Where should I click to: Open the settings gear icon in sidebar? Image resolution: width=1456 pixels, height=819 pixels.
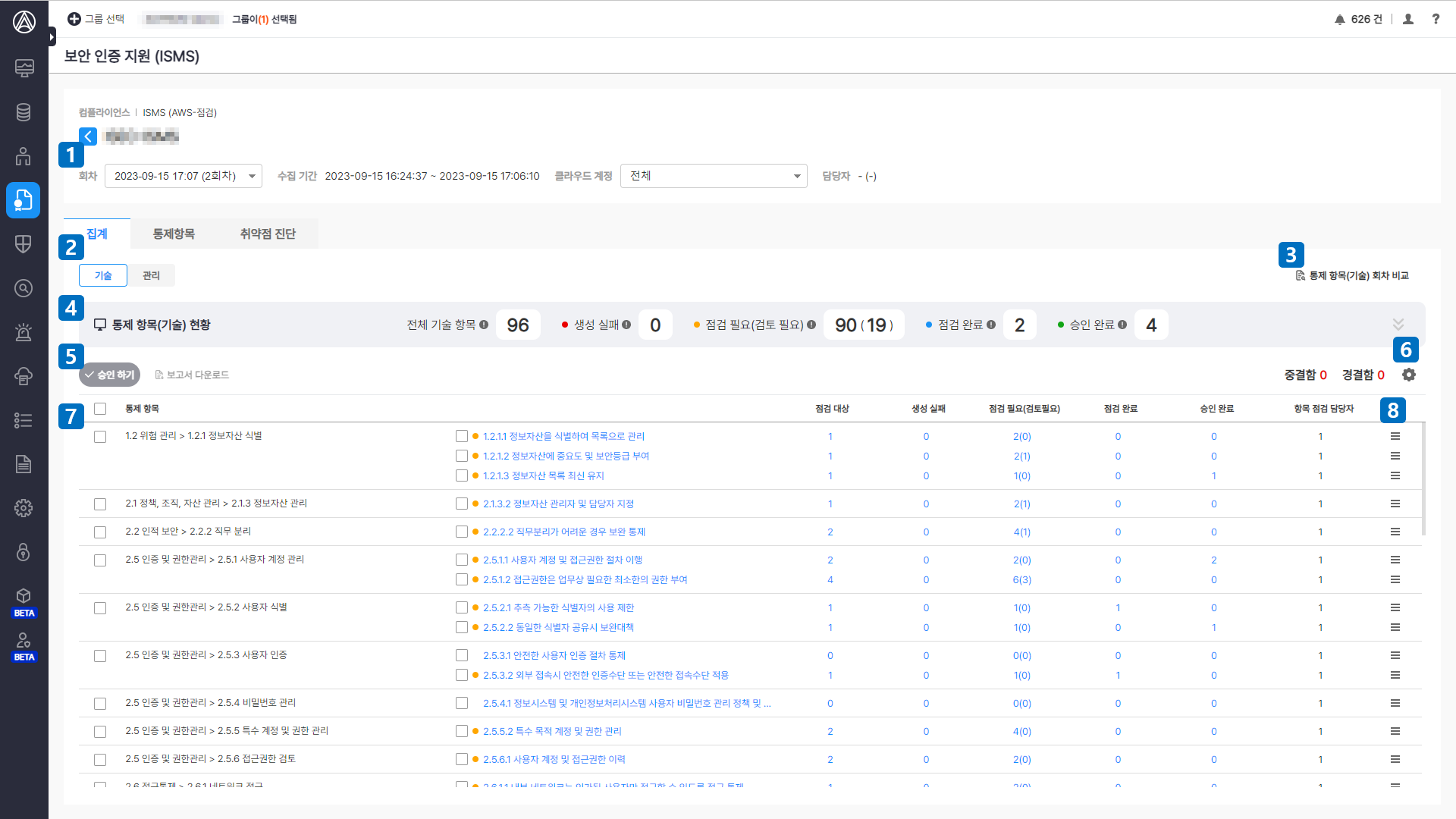tap(24, 508)
